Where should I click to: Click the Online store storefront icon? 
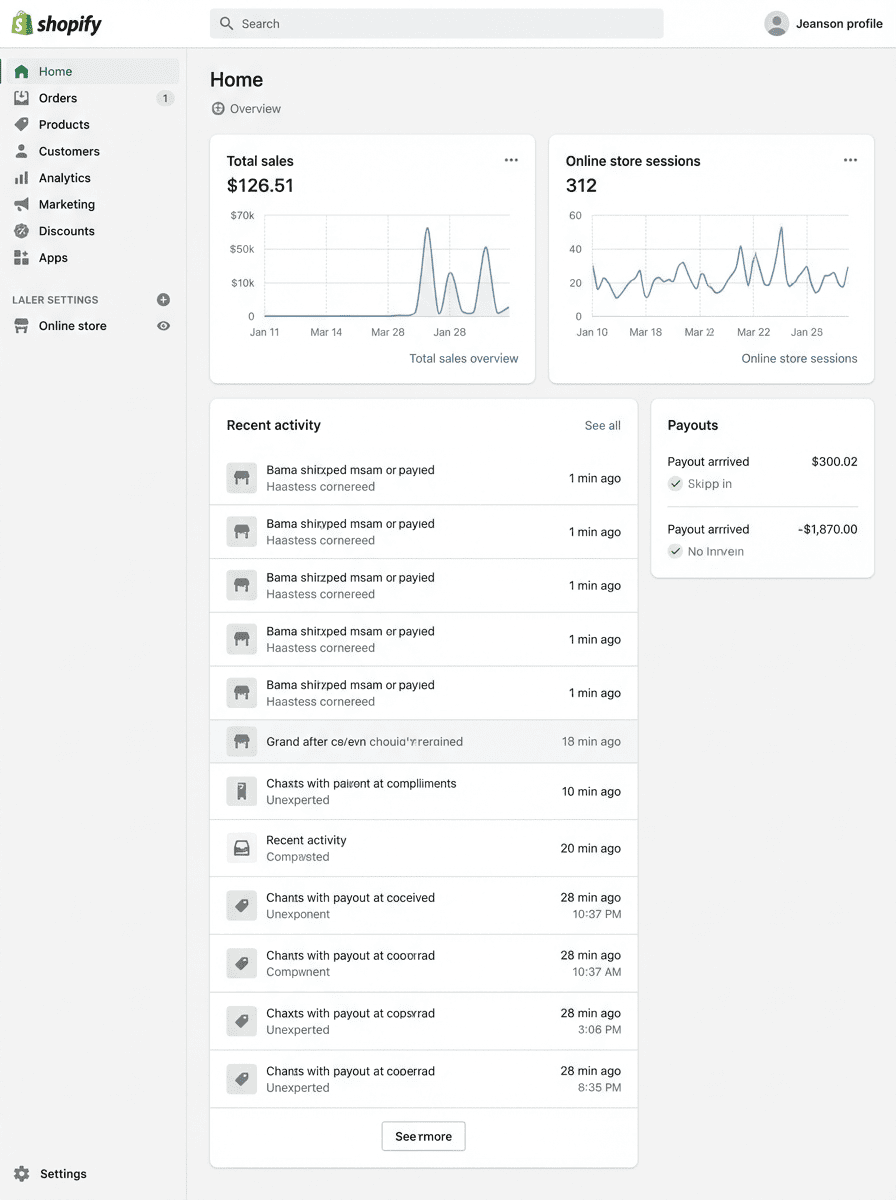tap(21, 326)
